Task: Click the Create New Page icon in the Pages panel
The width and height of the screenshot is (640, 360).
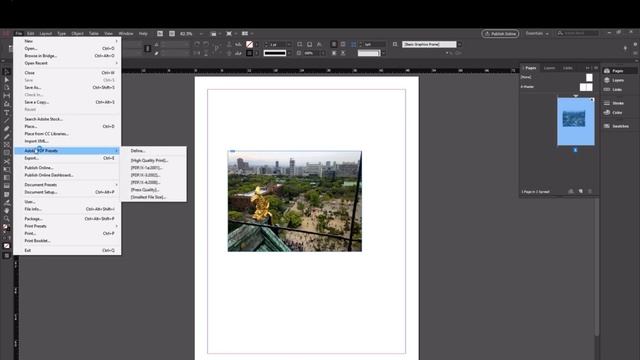Action: 581,191
